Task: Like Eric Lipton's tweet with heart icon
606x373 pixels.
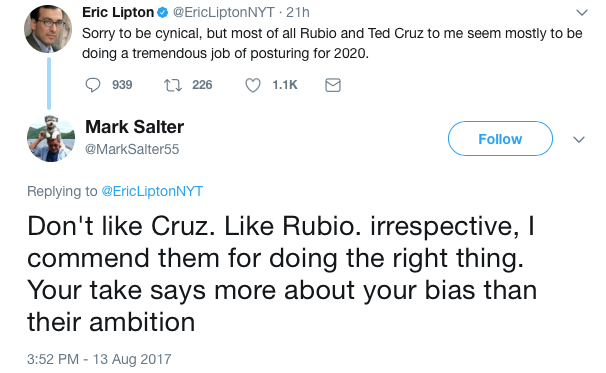Action: (253, 85)
